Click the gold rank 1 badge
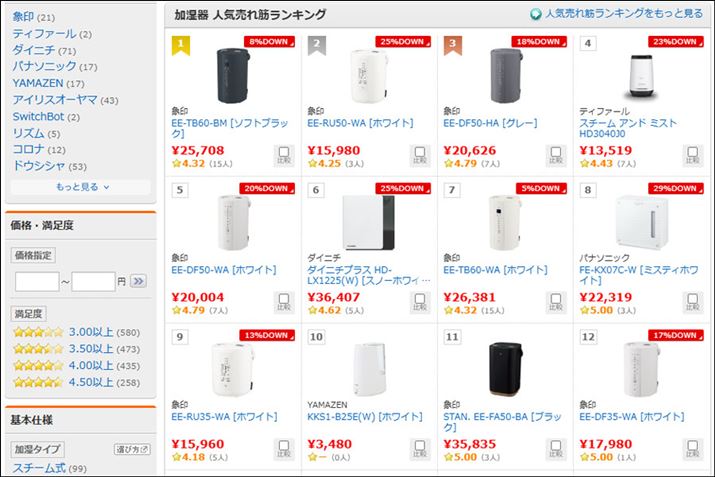The height and width of the screenshot is (477, 715). (180, 44)
